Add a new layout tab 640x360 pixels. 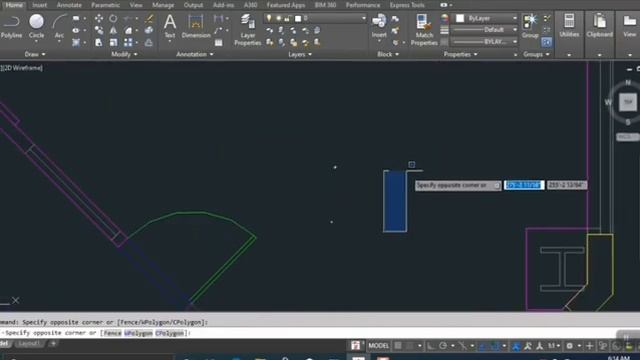(53, 344)
